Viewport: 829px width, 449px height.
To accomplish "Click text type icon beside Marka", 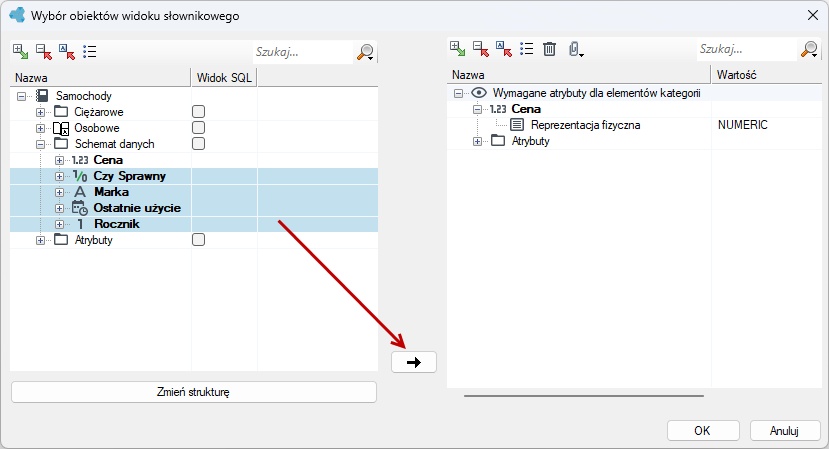I will 80,192.
